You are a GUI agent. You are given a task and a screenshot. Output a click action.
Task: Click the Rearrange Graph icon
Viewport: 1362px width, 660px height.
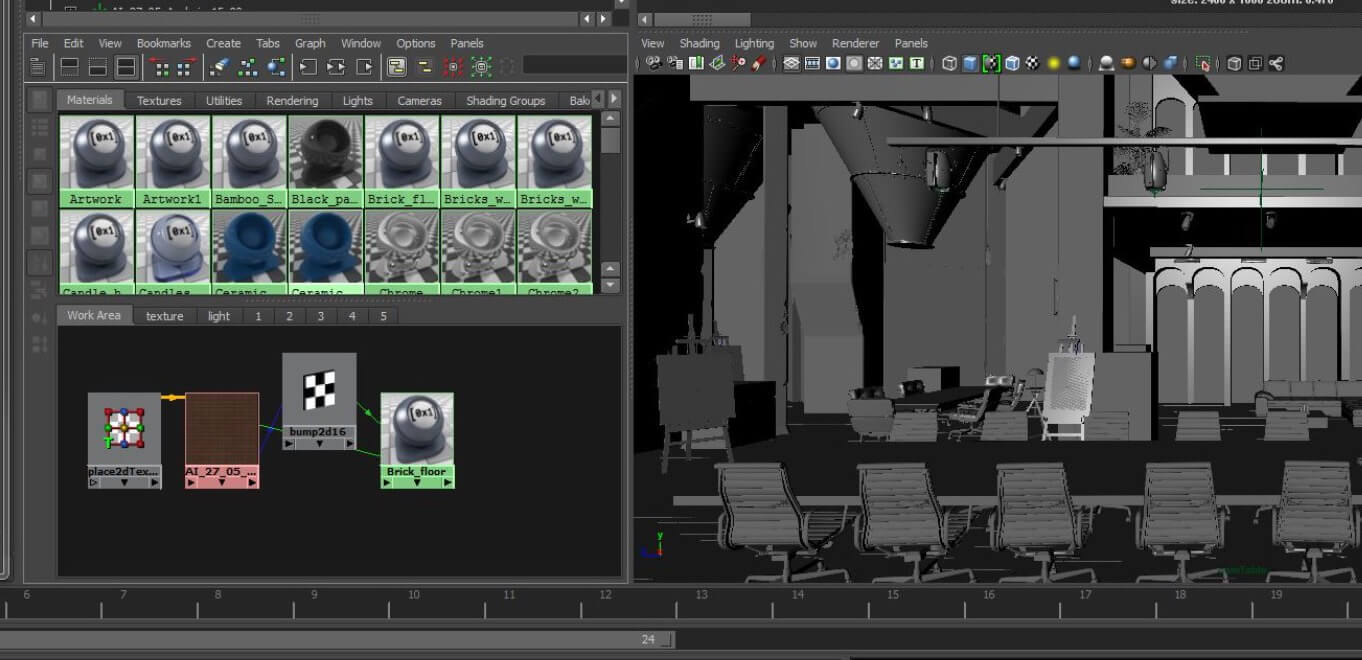[247, 67]
